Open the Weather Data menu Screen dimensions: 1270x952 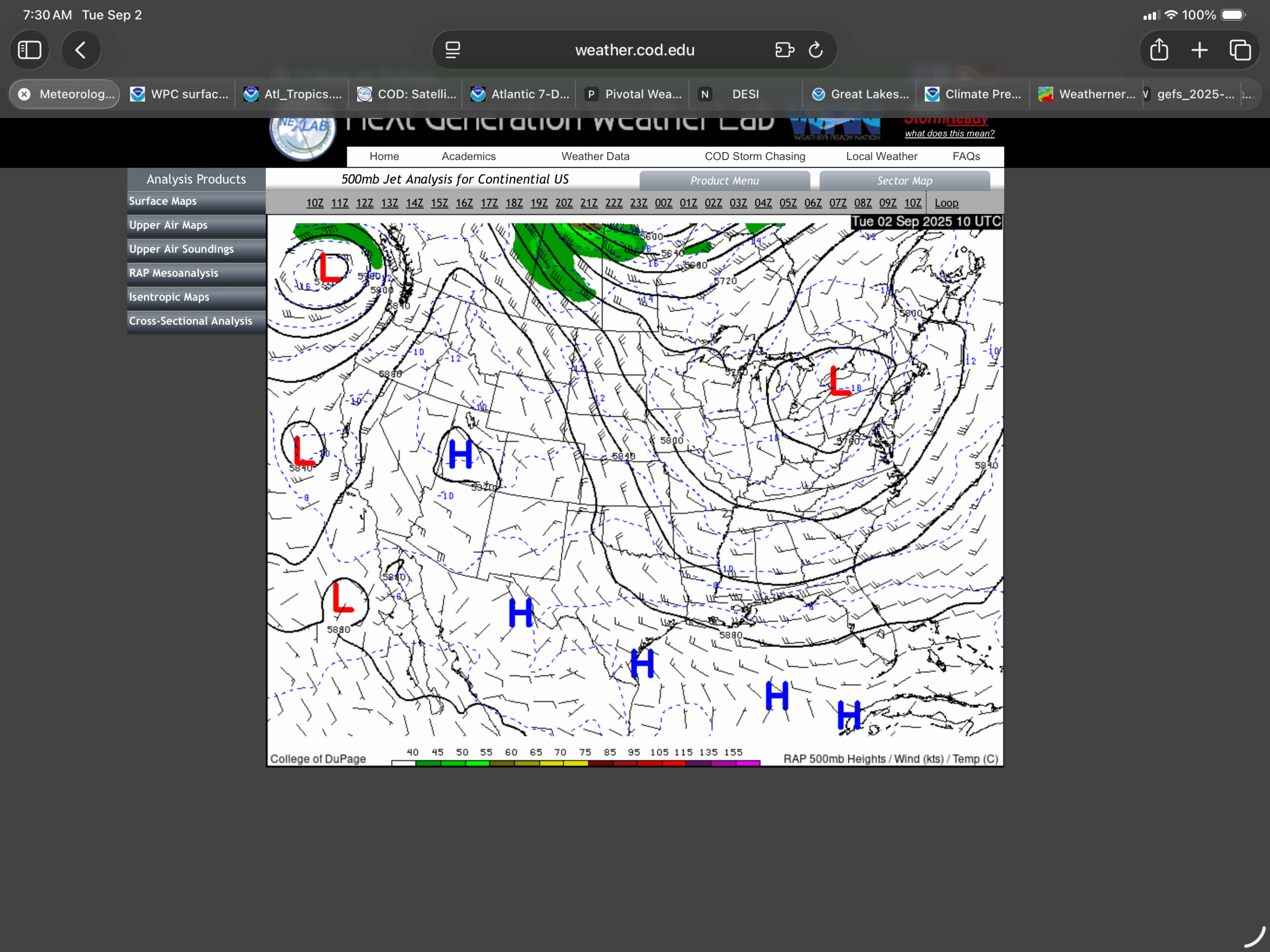pyautogui.click(x=595, y=156)
